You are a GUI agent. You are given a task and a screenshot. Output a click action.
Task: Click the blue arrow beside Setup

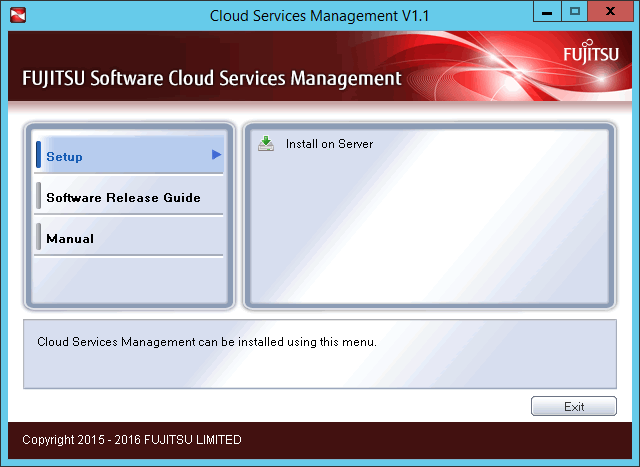pyautogui.click(x=216, y=155)
